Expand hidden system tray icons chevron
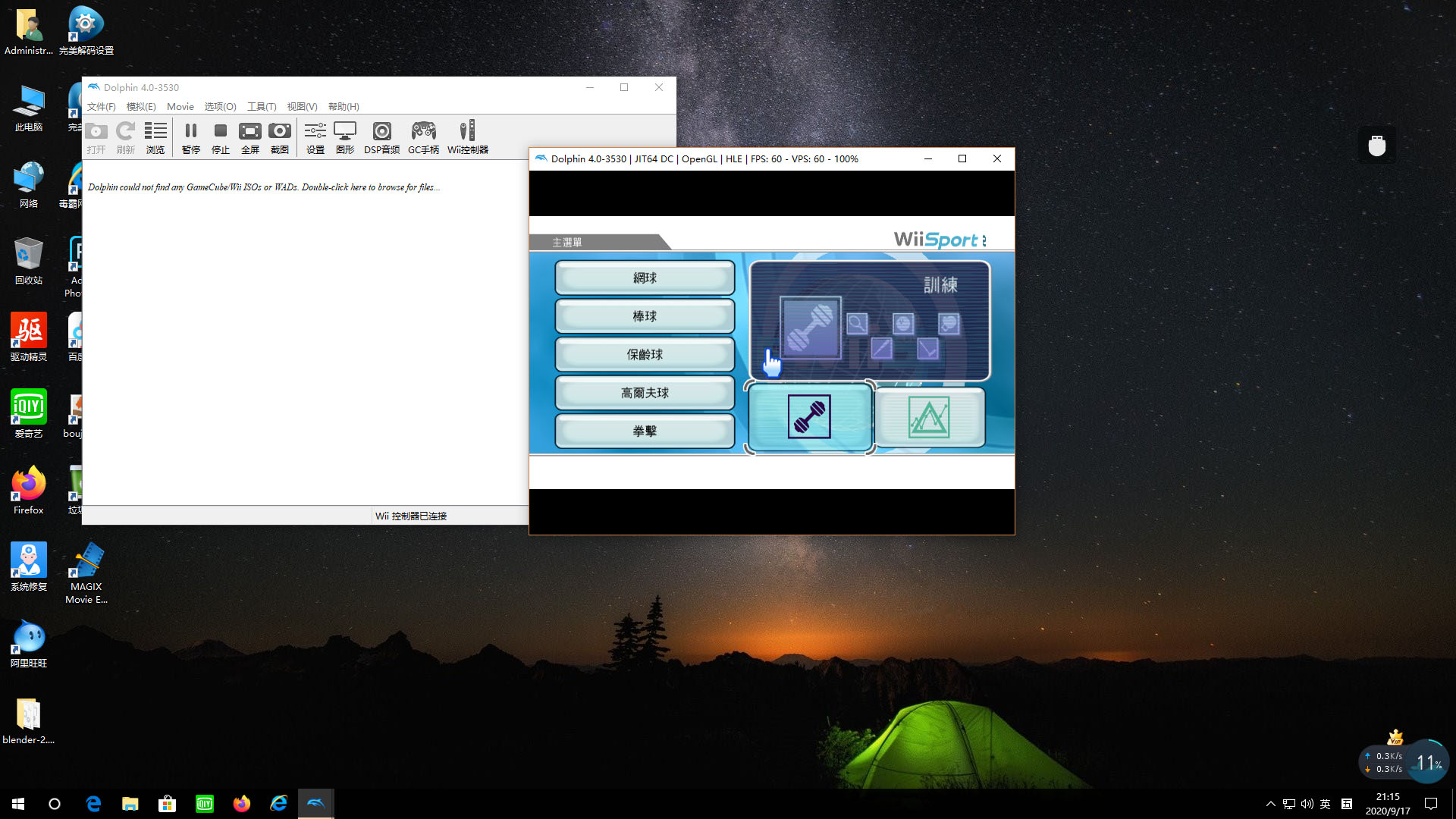 click(1271, 804)
